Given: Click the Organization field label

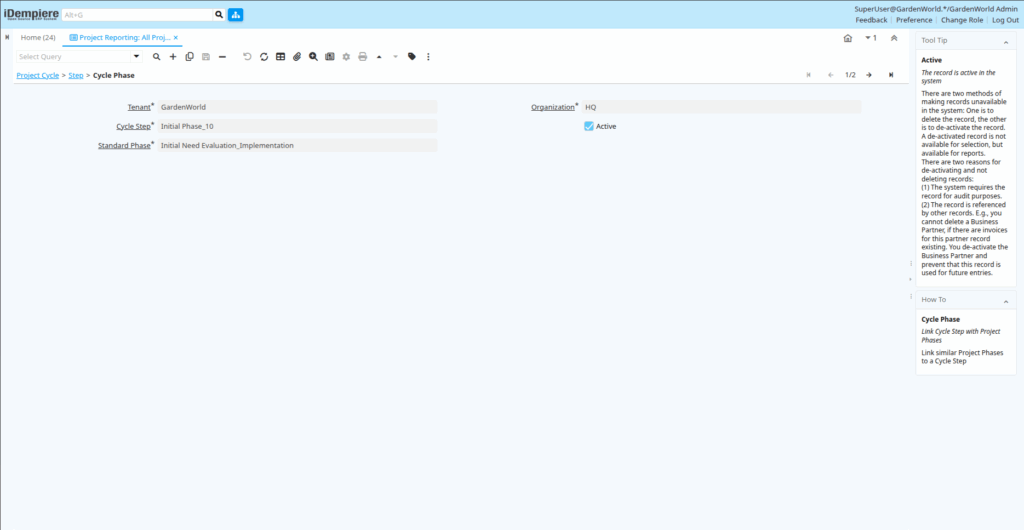Looking at the screenshot, I should click(552, 107).
